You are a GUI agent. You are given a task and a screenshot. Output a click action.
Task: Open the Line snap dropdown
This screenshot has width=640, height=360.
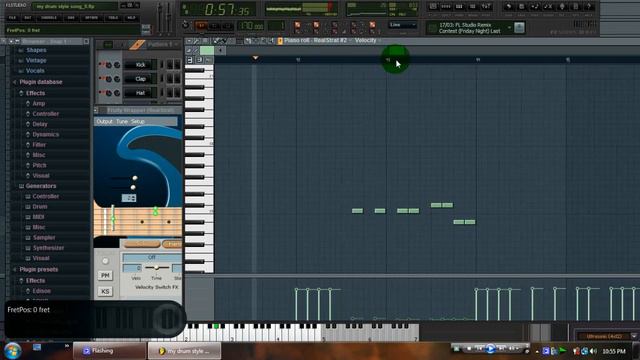tap(402, 25)
